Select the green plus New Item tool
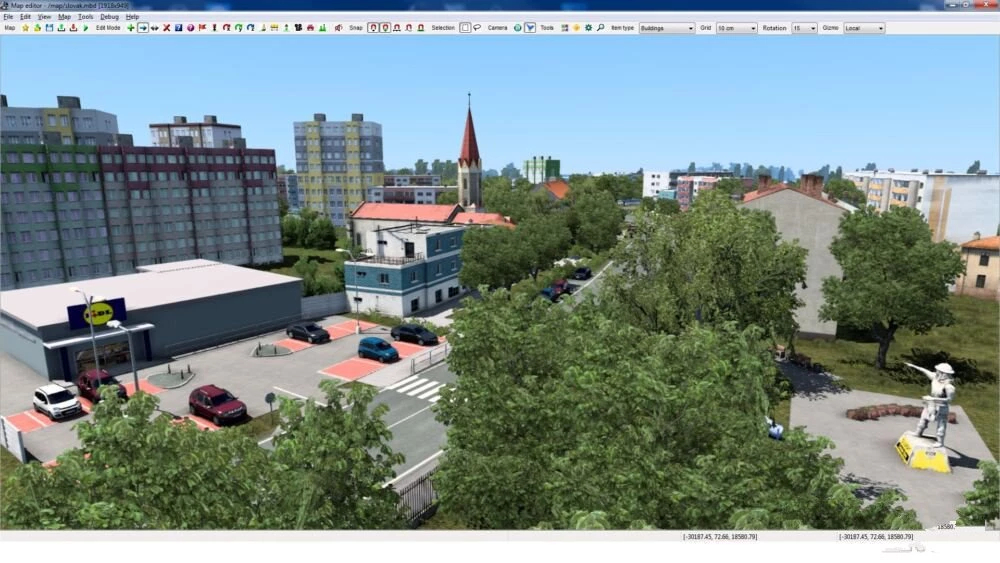Image resolution: width=1000 pixels, height=563 pixels. pos(131,28)
